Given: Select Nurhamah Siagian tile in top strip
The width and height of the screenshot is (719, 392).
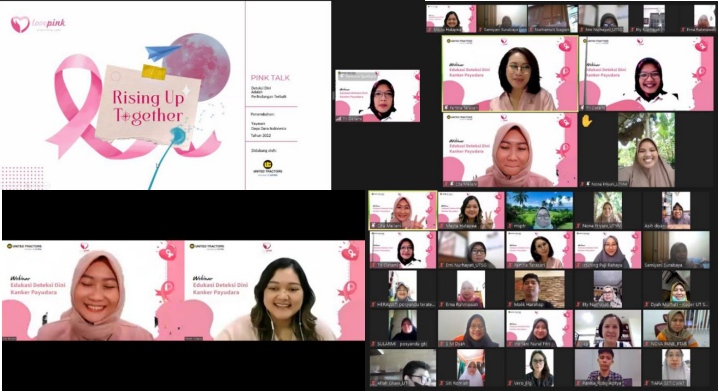Looking at the screenshot, I should 552,19.
